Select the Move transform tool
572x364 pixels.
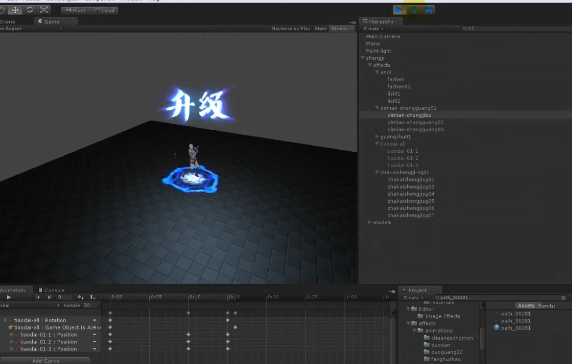pyautogui.click(x=16, y=10)
